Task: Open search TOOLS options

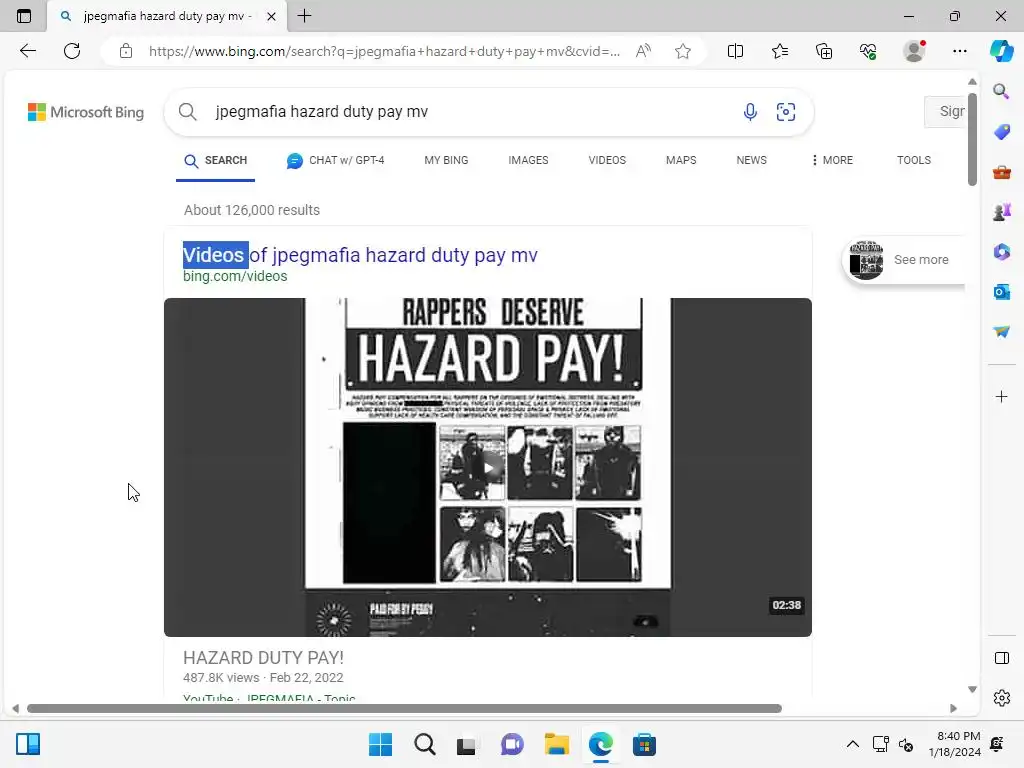Action: [x=914, y=161]
